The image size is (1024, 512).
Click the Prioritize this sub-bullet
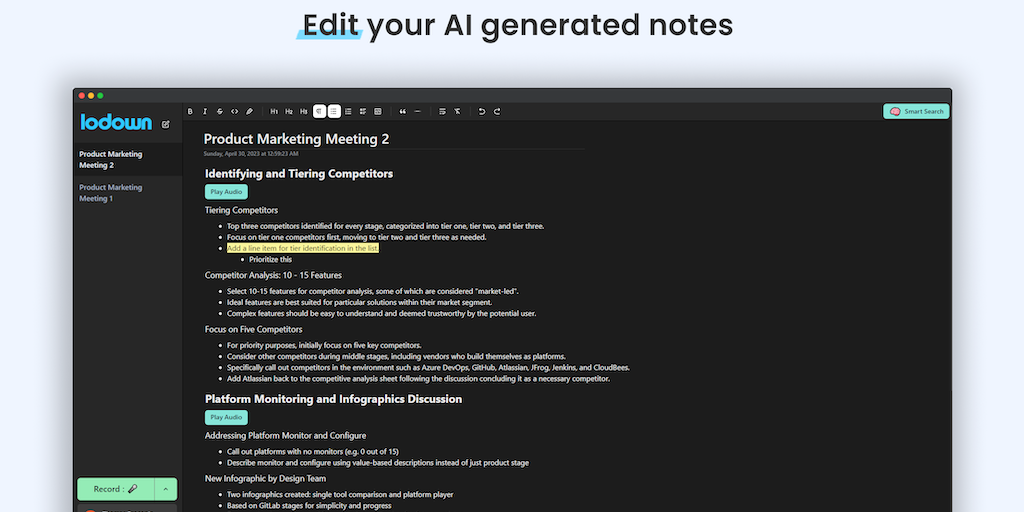point(270,259)
